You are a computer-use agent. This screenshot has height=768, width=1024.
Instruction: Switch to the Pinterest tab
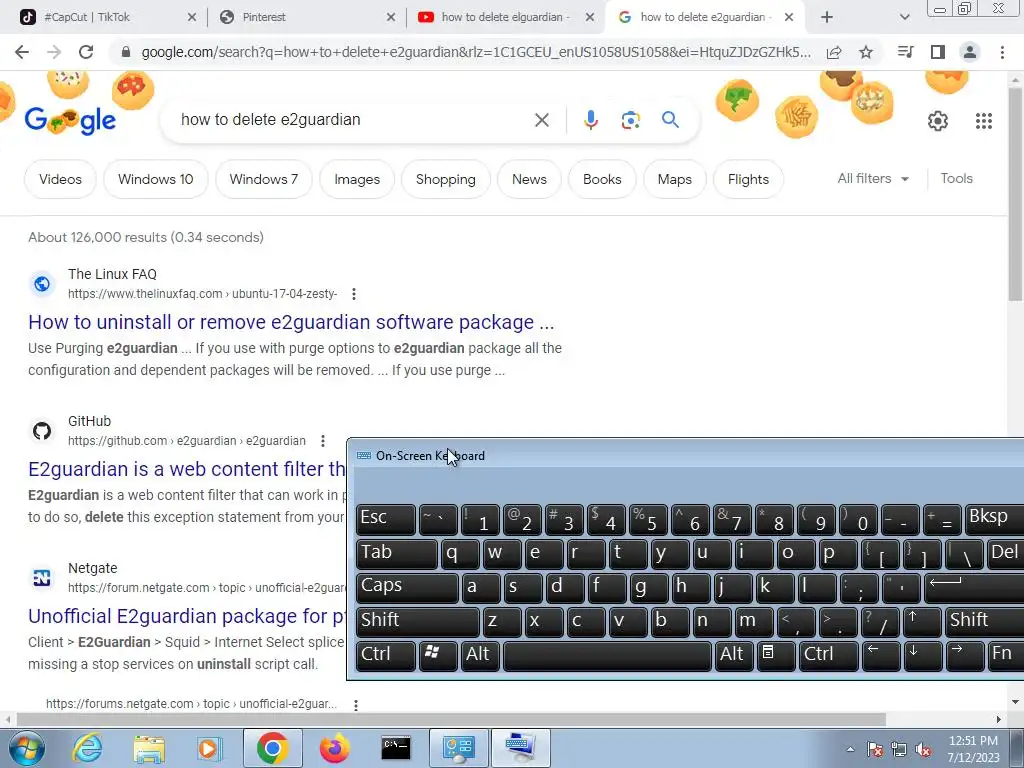(x=307, y=17)
